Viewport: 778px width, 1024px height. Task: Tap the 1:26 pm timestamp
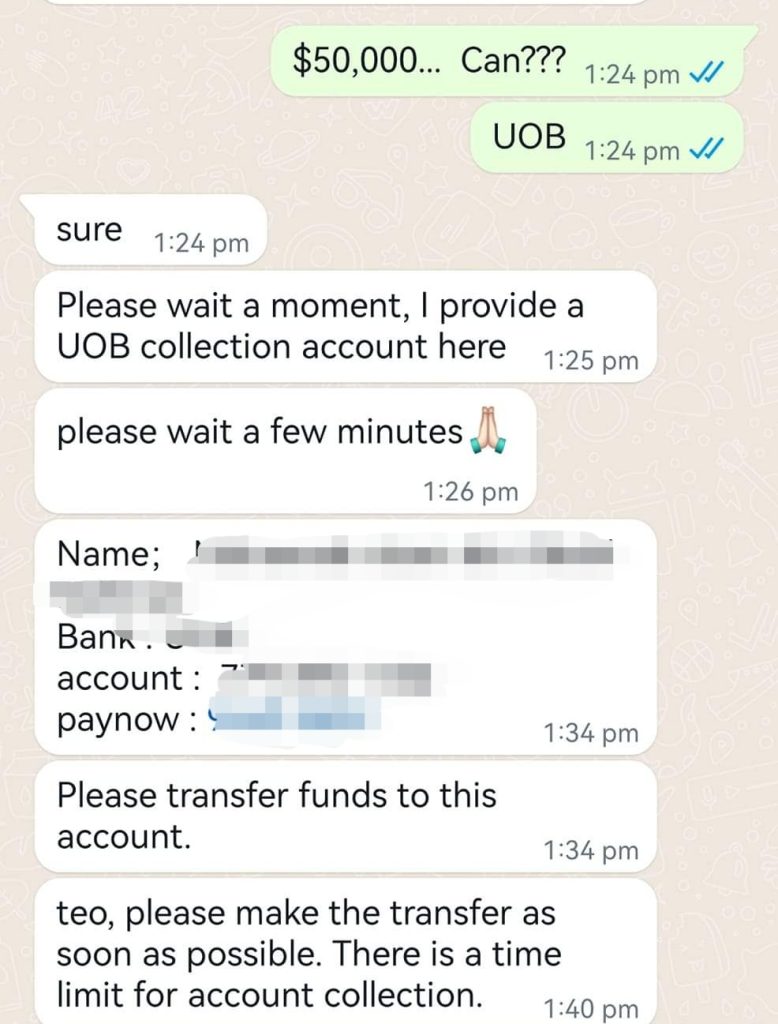click(x=470, y=491)
